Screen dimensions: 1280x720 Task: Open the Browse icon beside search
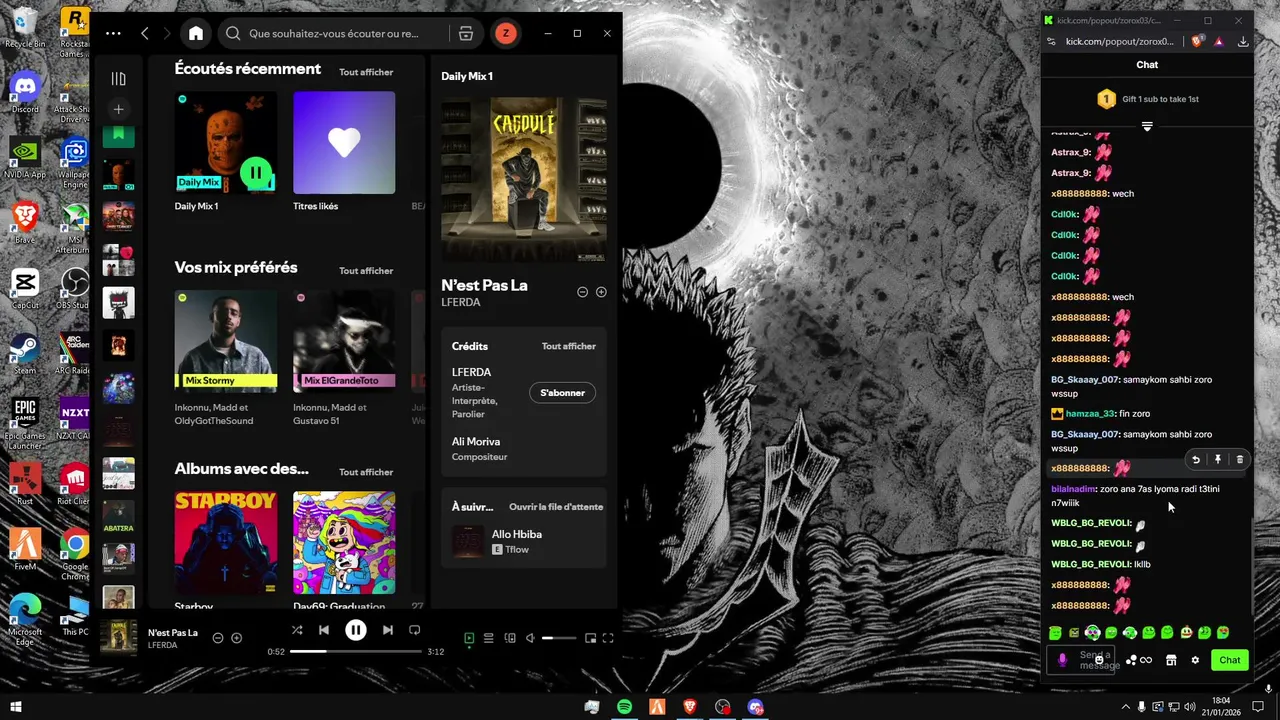pyautogui.click(x=466, y=33)
